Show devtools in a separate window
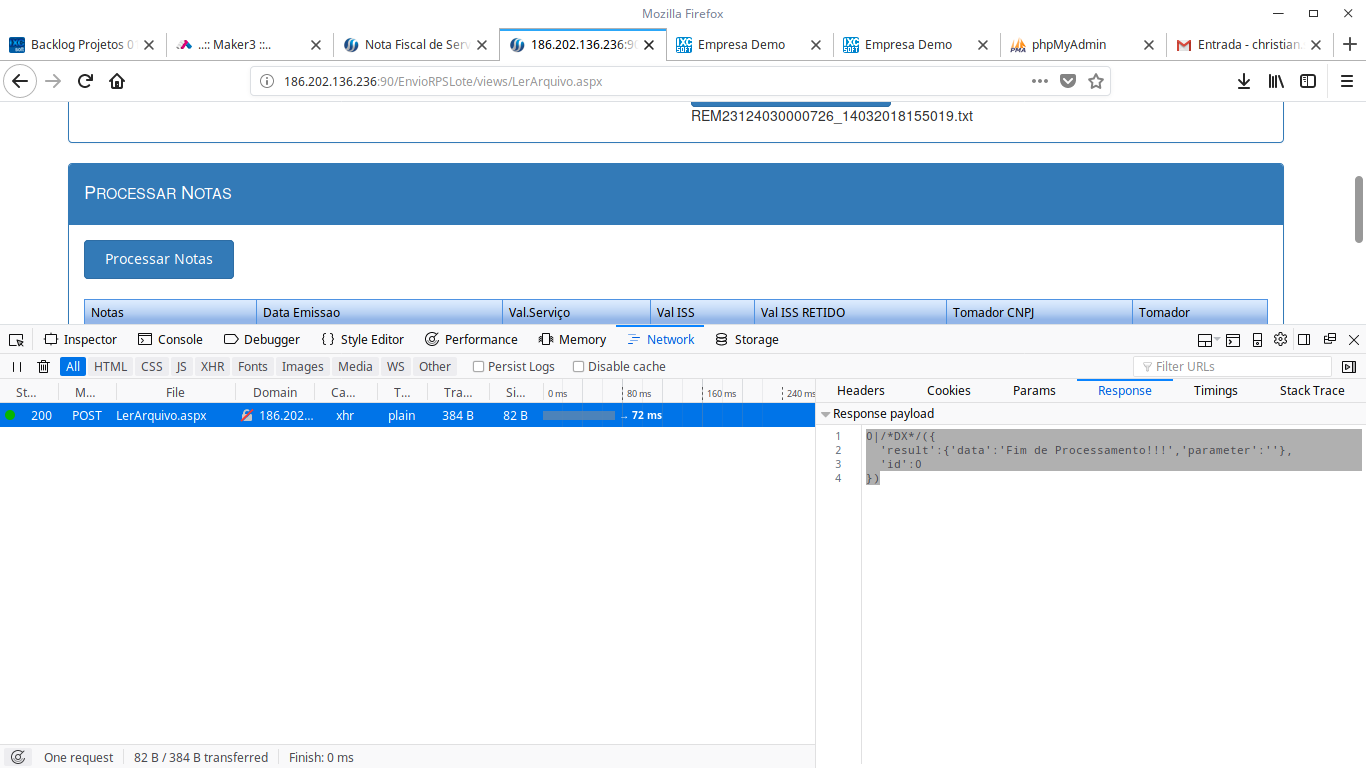 click(1330, 340)
